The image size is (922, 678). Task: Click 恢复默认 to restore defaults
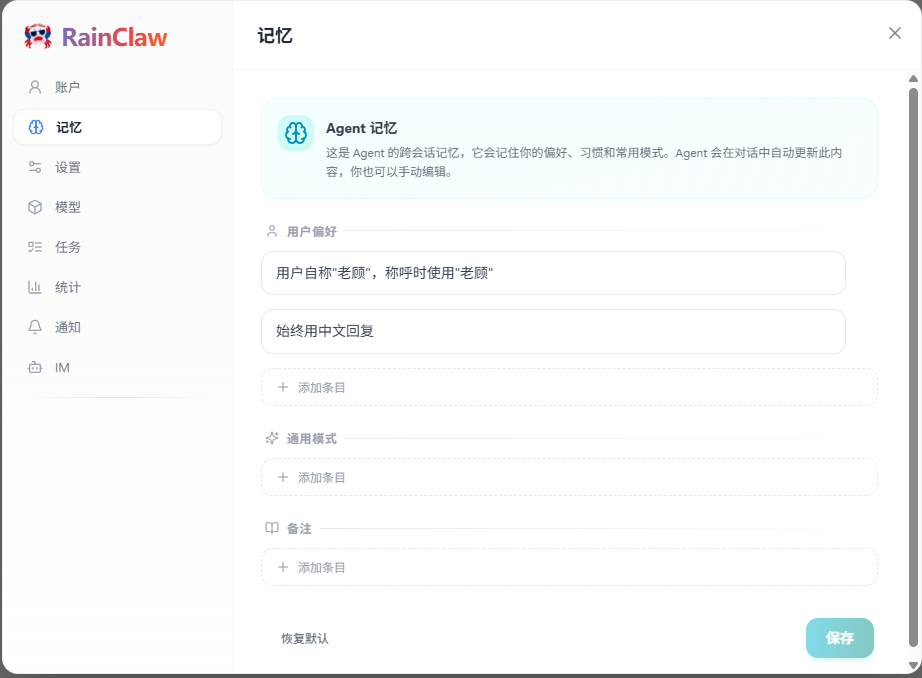(x=303, y=637)
